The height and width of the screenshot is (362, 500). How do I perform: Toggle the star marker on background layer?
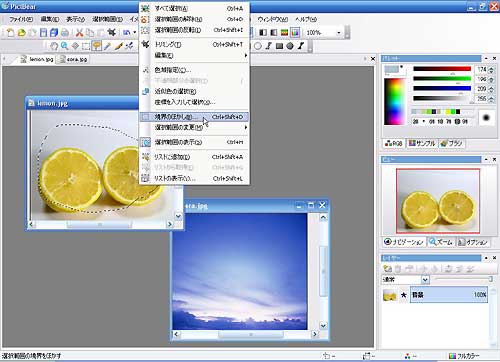coord(404,295)
